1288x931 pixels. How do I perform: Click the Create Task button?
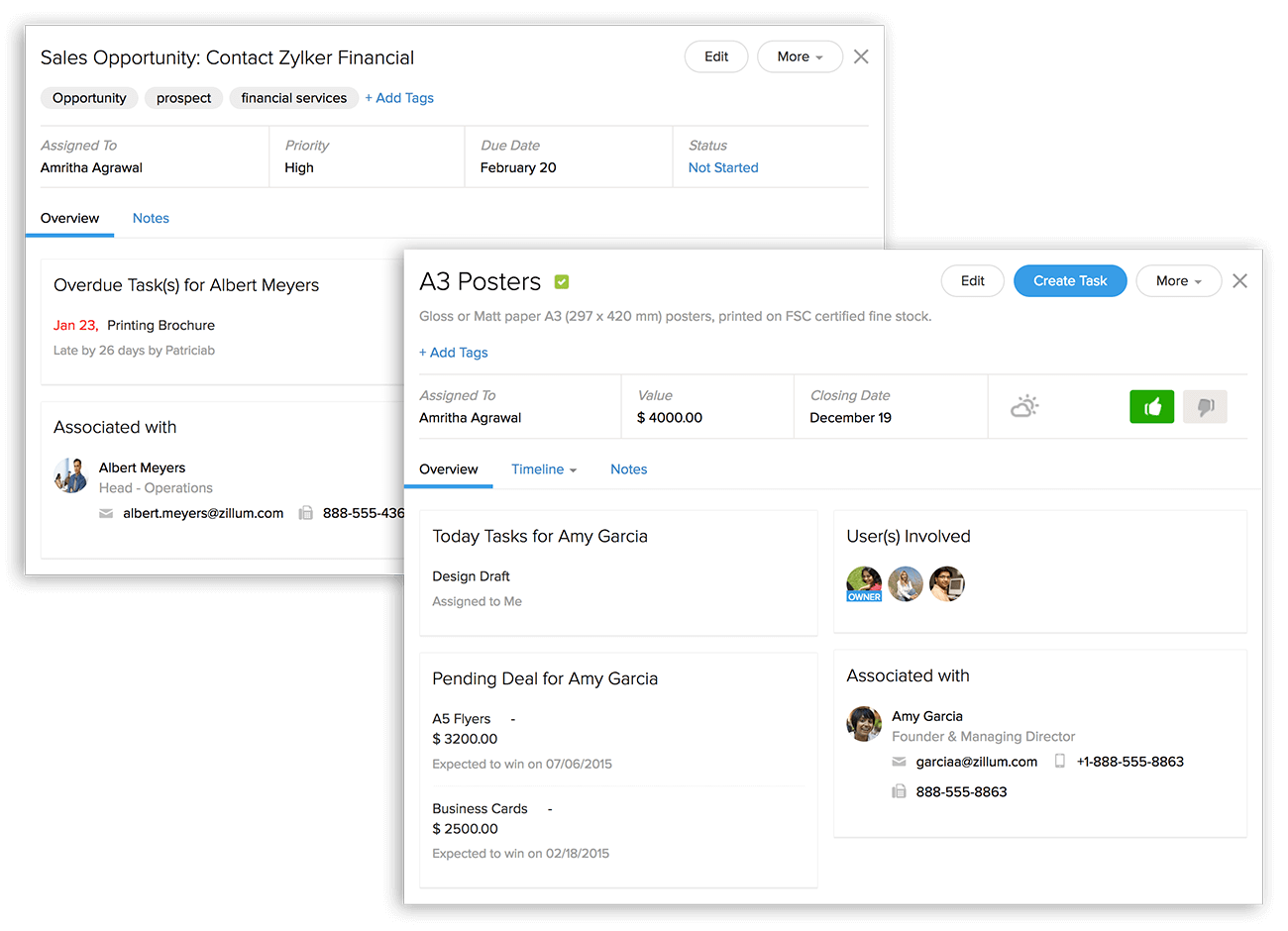[1070, 281]
